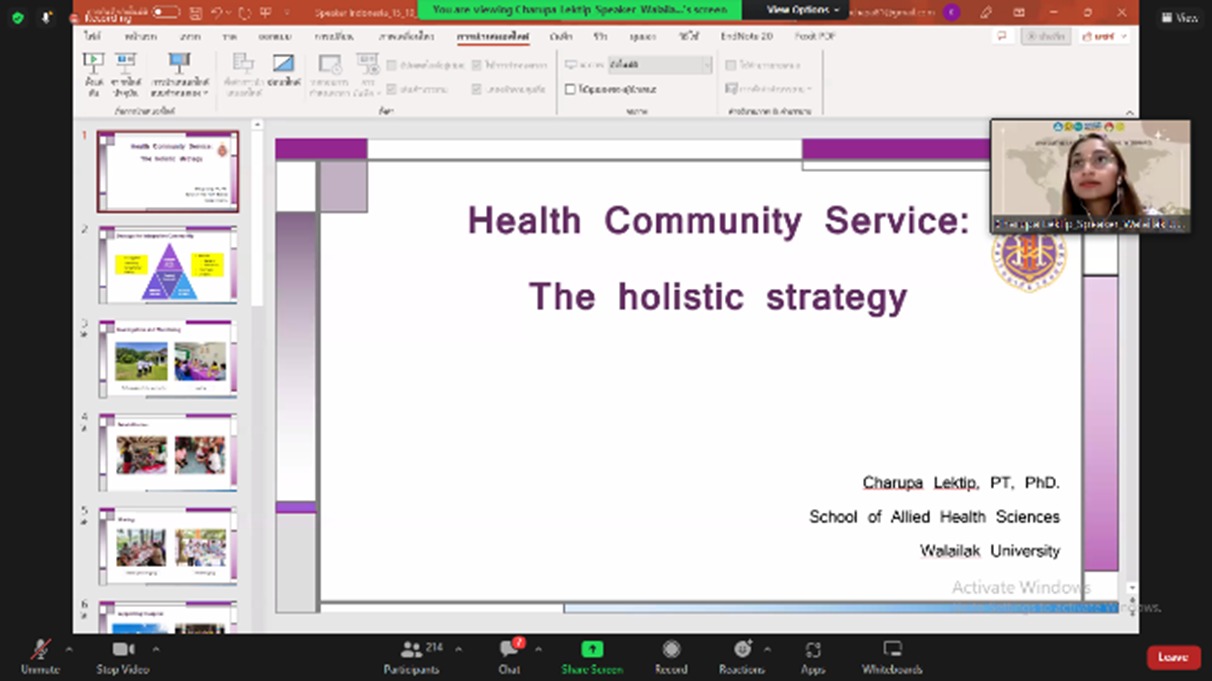Open the Whiteboards icon
Viewport: 1212px width, 681px height.
tap(892, 650)
